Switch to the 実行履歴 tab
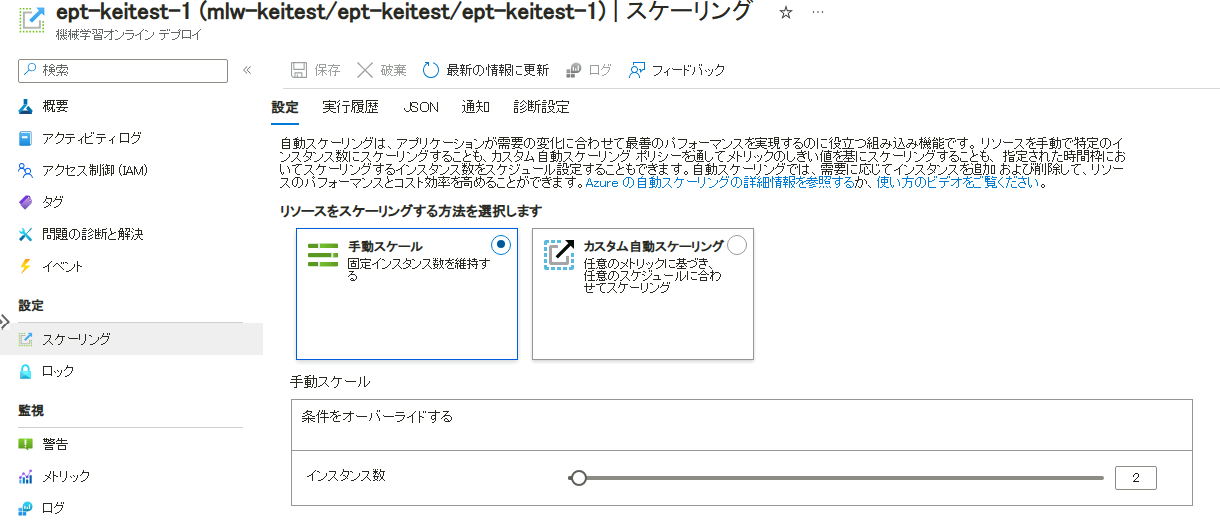This screenshot has width=1220, height=522. [350, 107]
